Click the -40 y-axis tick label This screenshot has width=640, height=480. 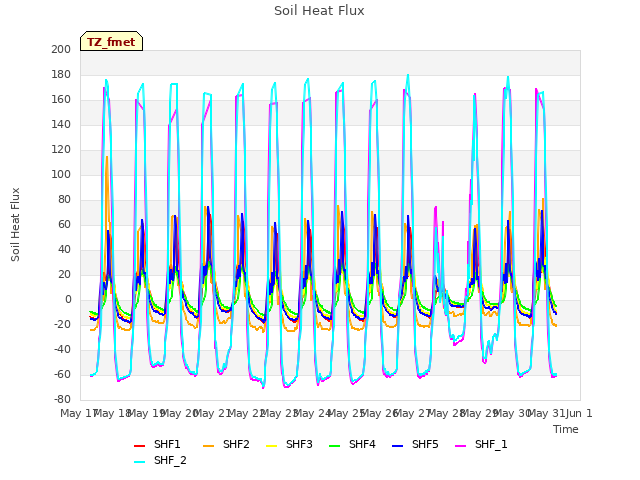coord(62,349)
